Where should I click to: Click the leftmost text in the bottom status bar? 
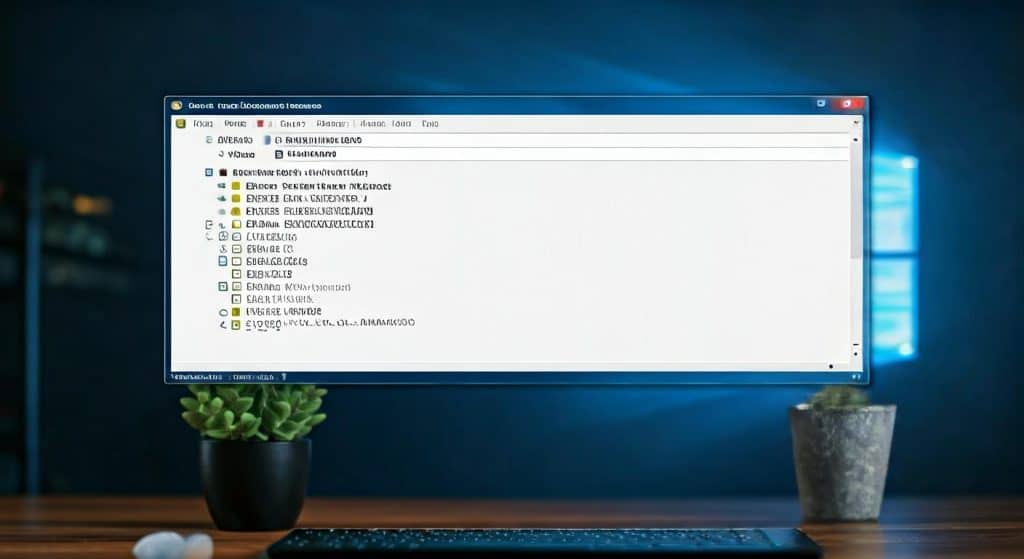click(x=196, y=377)
